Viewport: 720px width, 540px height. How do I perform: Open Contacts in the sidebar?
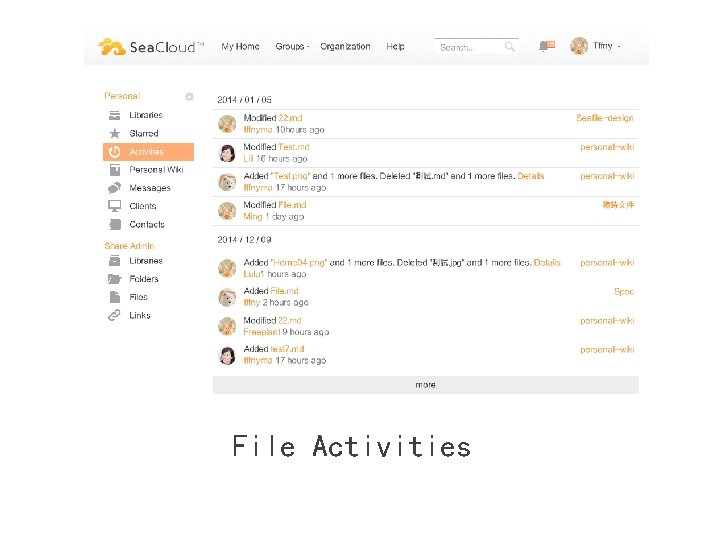click(148, 224)
